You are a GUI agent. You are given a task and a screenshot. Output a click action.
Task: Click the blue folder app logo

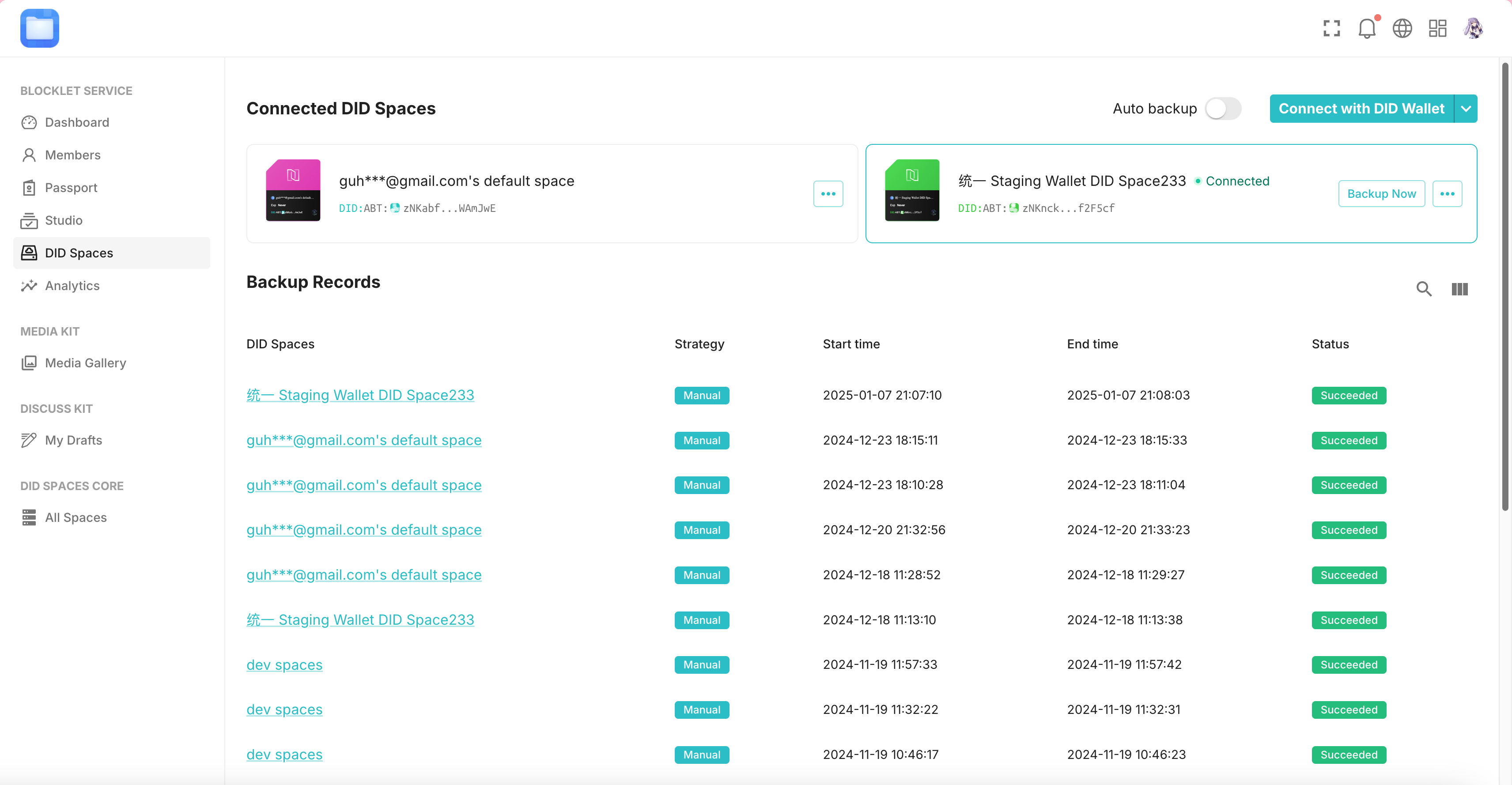[39, 28]
